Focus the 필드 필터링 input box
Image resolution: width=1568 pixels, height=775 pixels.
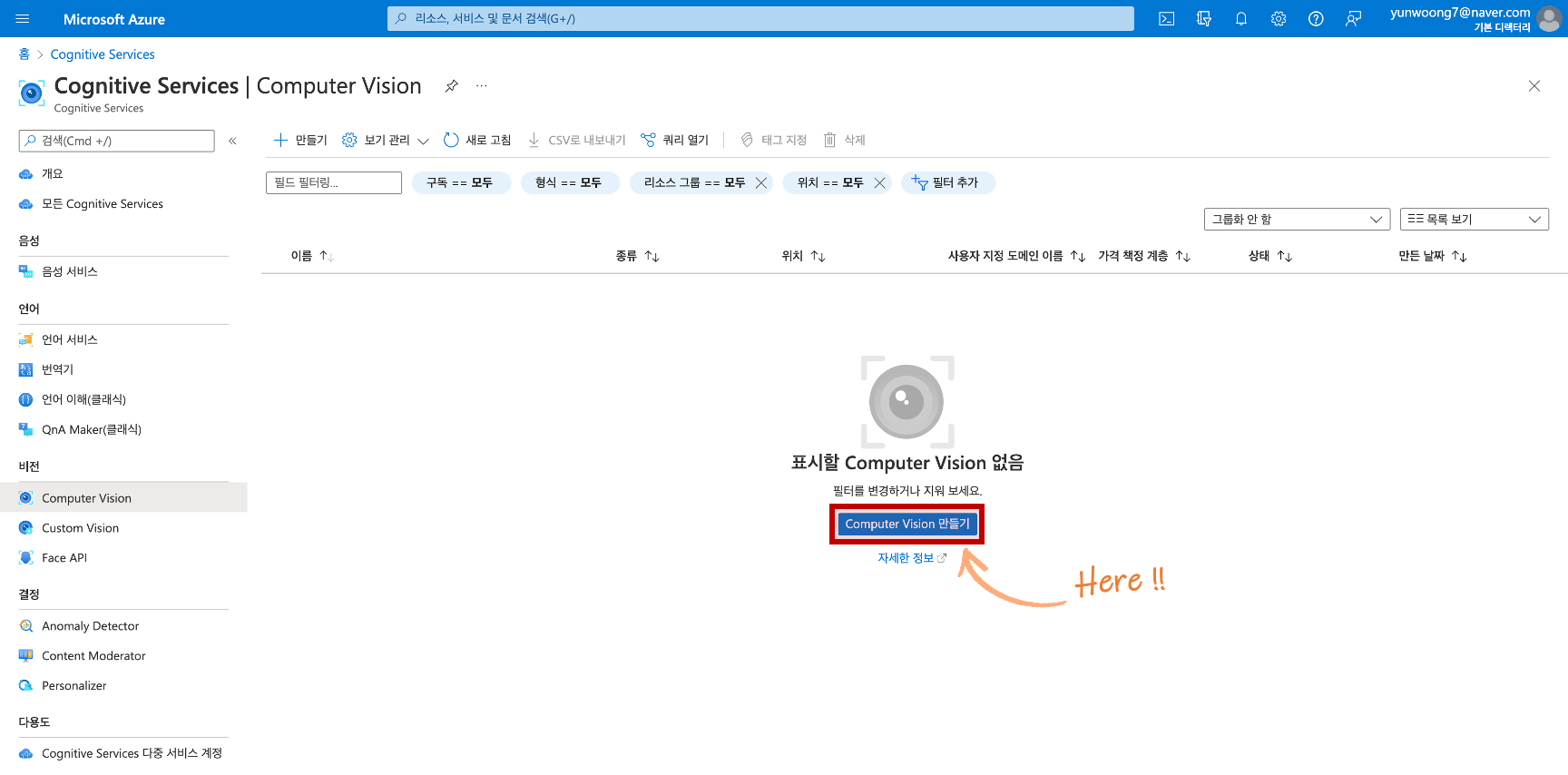coord(334,182)
